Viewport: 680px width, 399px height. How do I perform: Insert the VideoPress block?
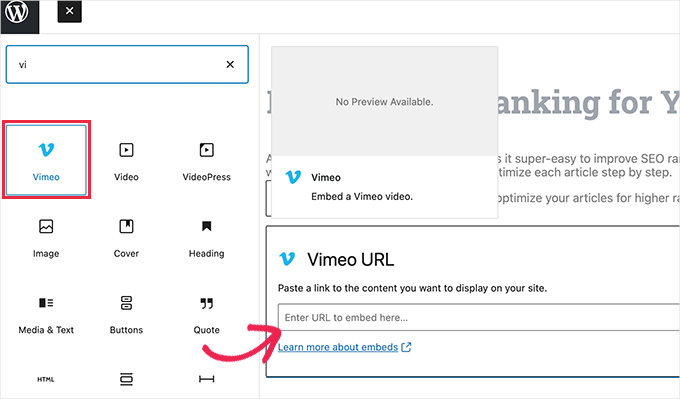(206, 160)
